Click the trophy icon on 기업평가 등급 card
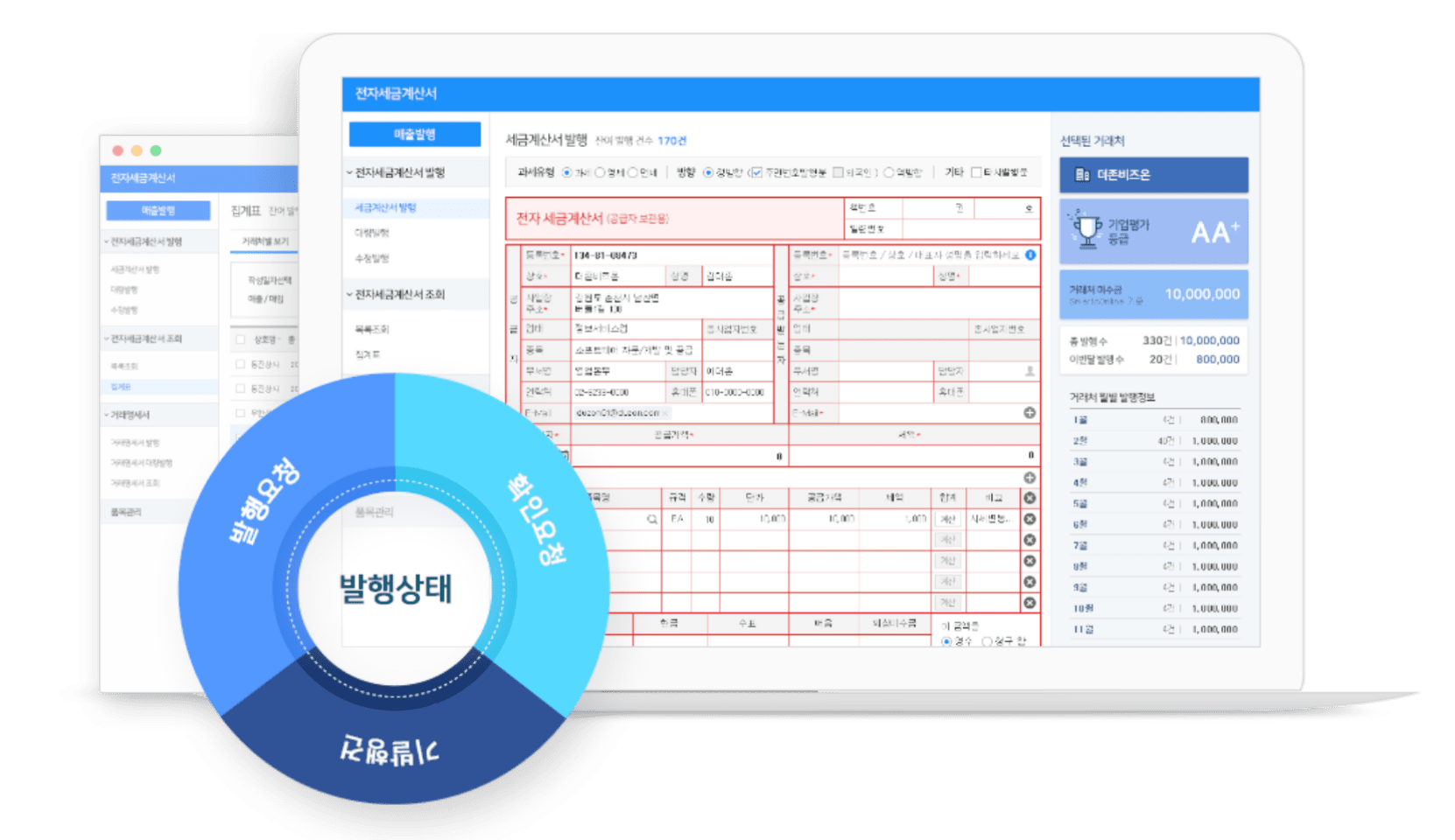1455x840 pixels. point(1087,231)
